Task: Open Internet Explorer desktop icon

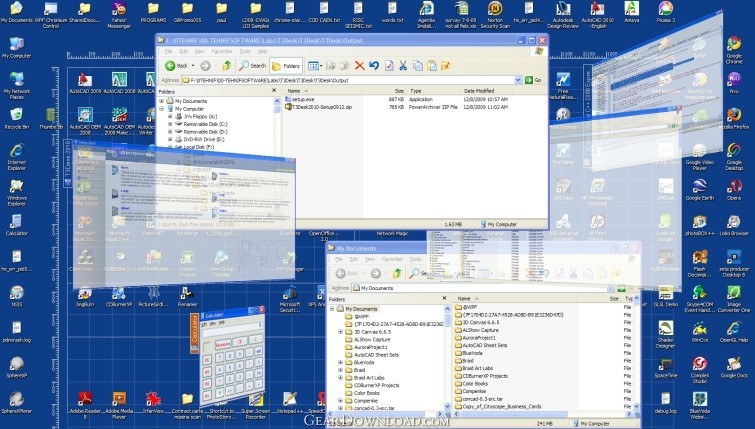Action: [x=16, y=156]
